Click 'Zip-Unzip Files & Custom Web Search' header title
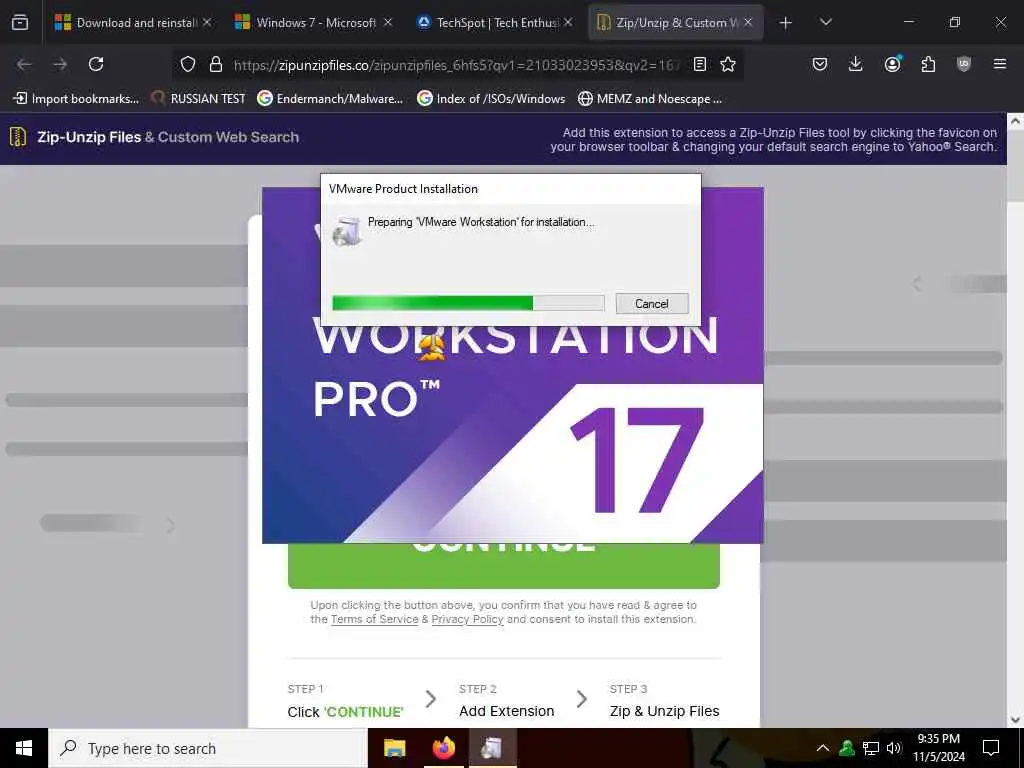Viewport: 1024px width, 768px height. (168, 137)
